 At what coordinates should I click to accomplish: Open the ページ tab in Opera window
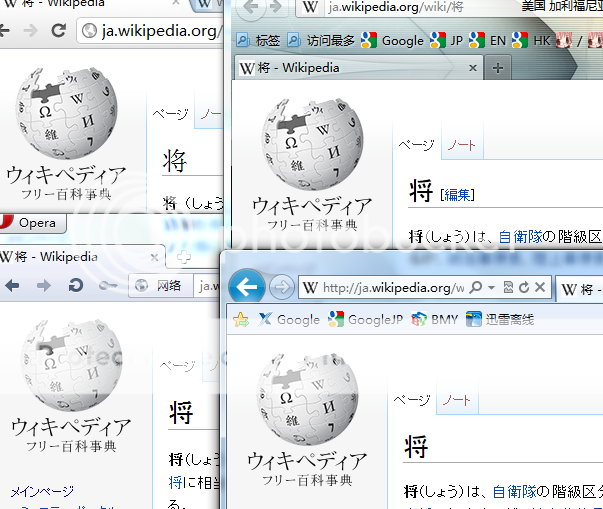[x=177, y=365]
